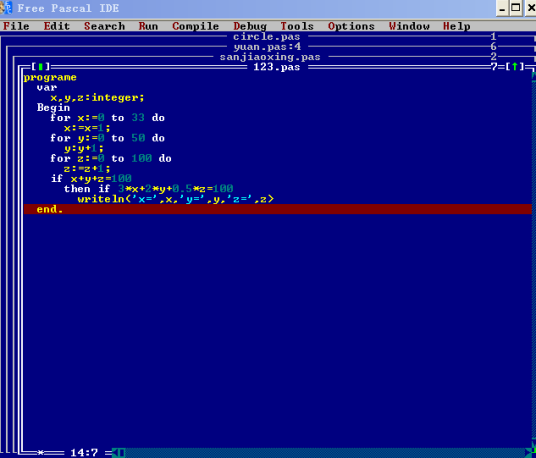Screen dimensions: 536x458
Task: Click the asterisk modified indicator in status frame
Action: click(41, 453)
